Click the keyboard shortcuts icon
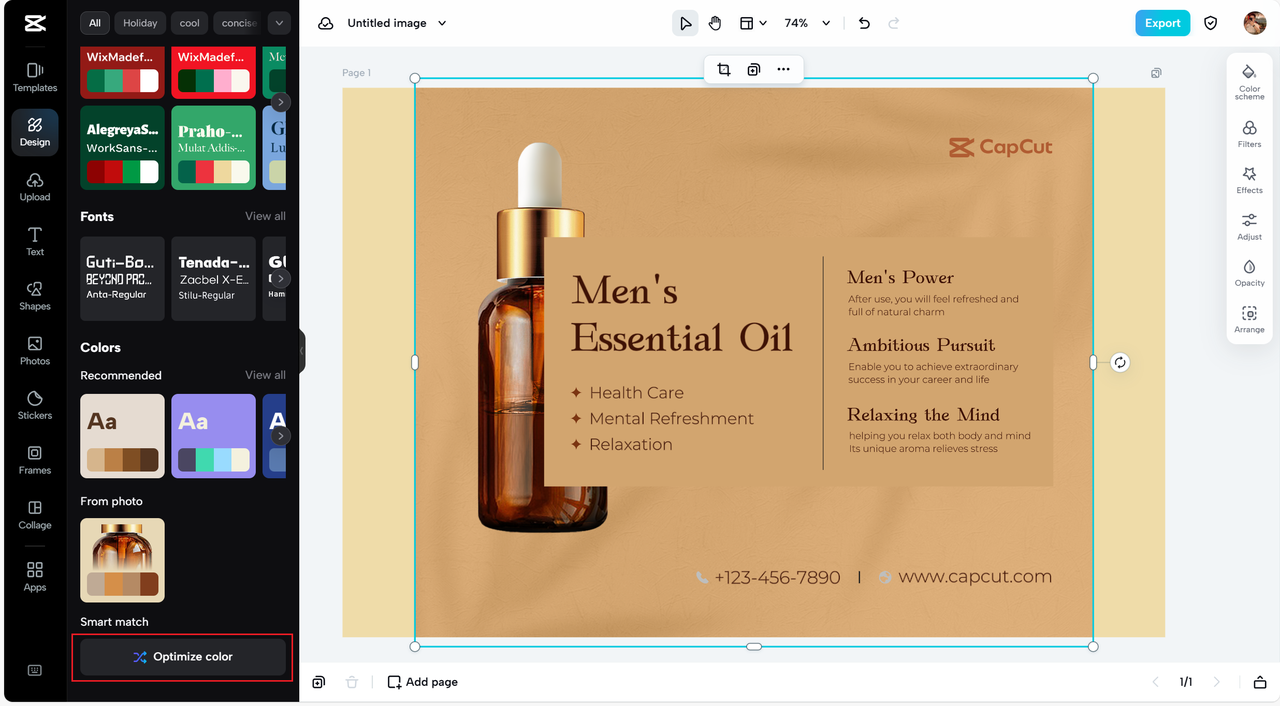The height and width of the screenshot is (706, 1280). coord(35,671)
